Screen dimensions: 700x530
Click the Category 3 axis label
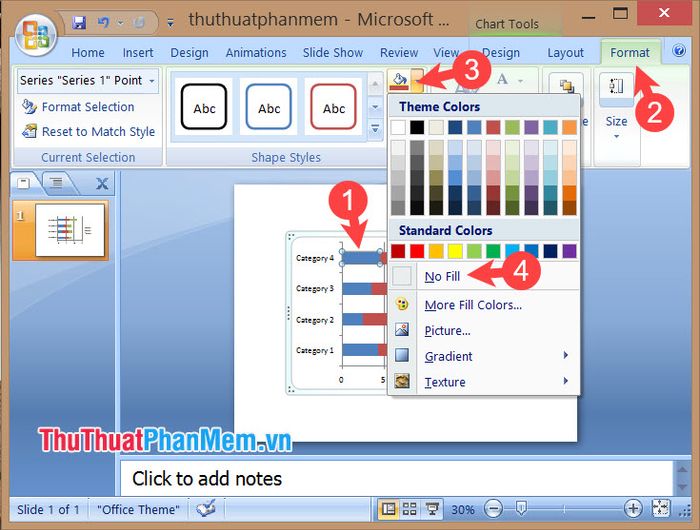315,288
